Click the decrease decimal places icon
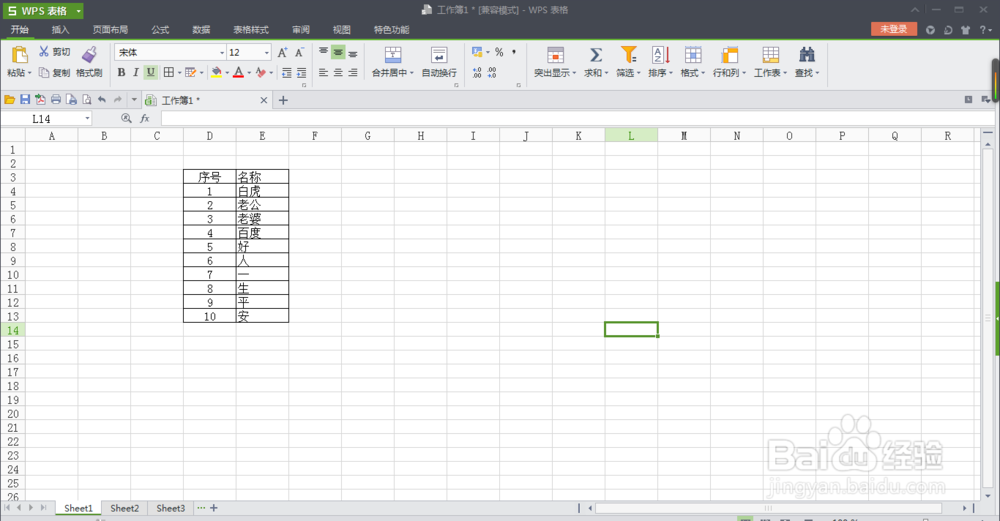This screenshot has height=521, width=1000. [x=492, y=73]
